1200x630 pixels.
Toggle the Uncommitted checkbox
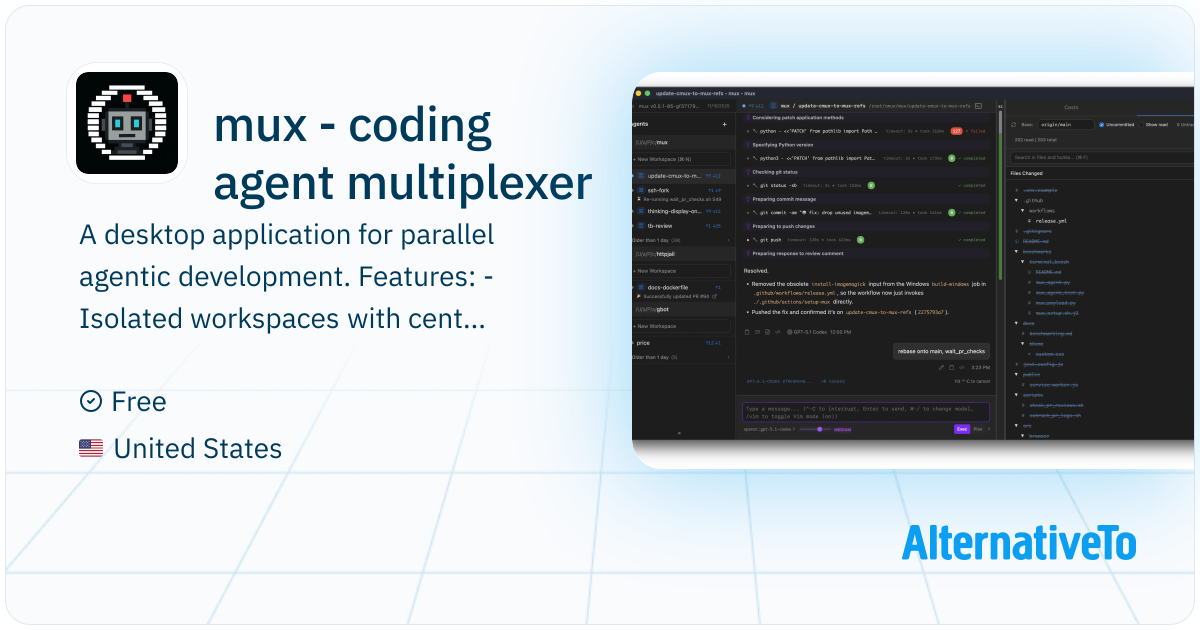1101,125
